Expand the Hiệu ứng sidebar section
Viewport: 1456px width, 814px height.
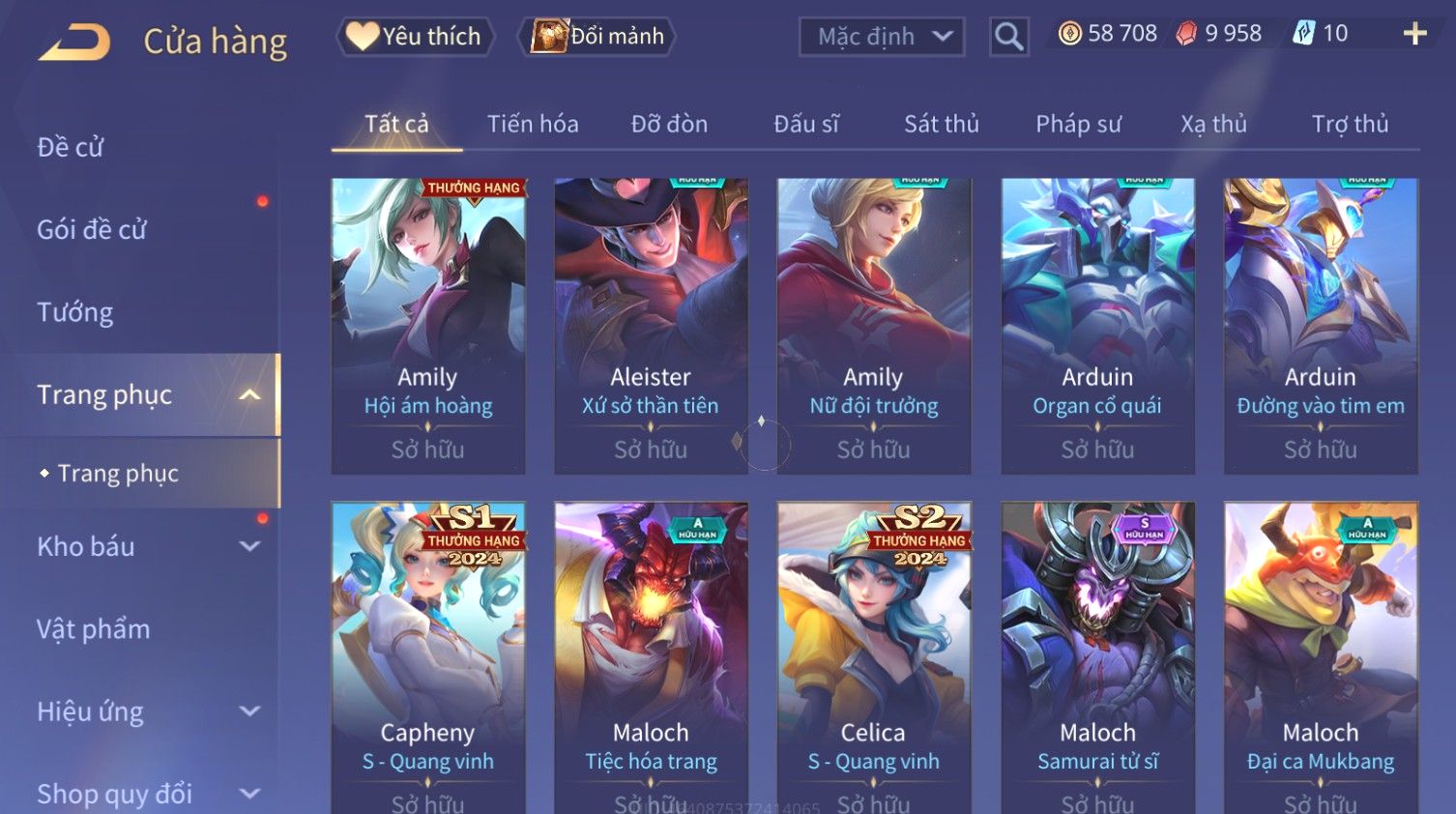[249, 712]
